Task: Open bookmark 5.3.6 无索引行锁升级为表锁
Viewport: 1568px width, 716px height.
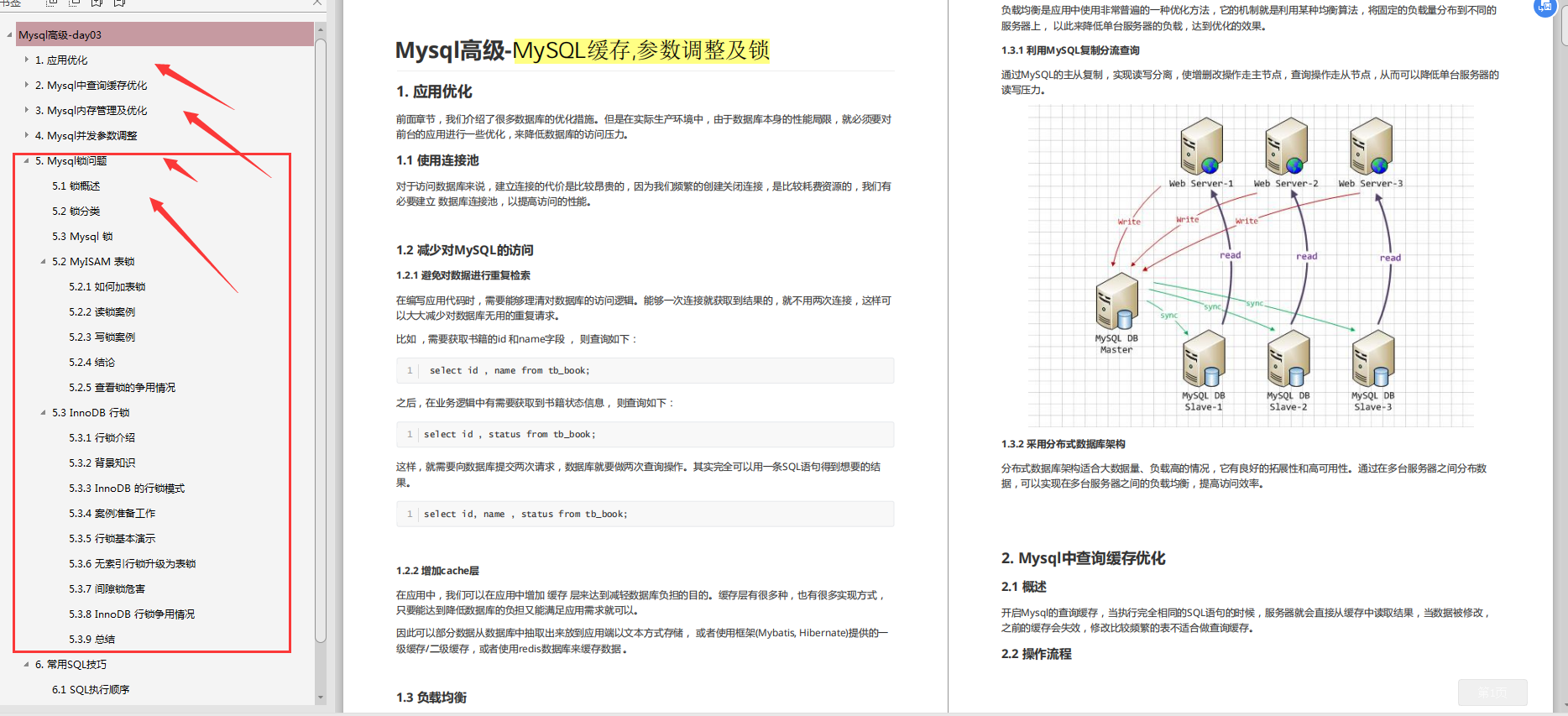Action: pos(132,563)
